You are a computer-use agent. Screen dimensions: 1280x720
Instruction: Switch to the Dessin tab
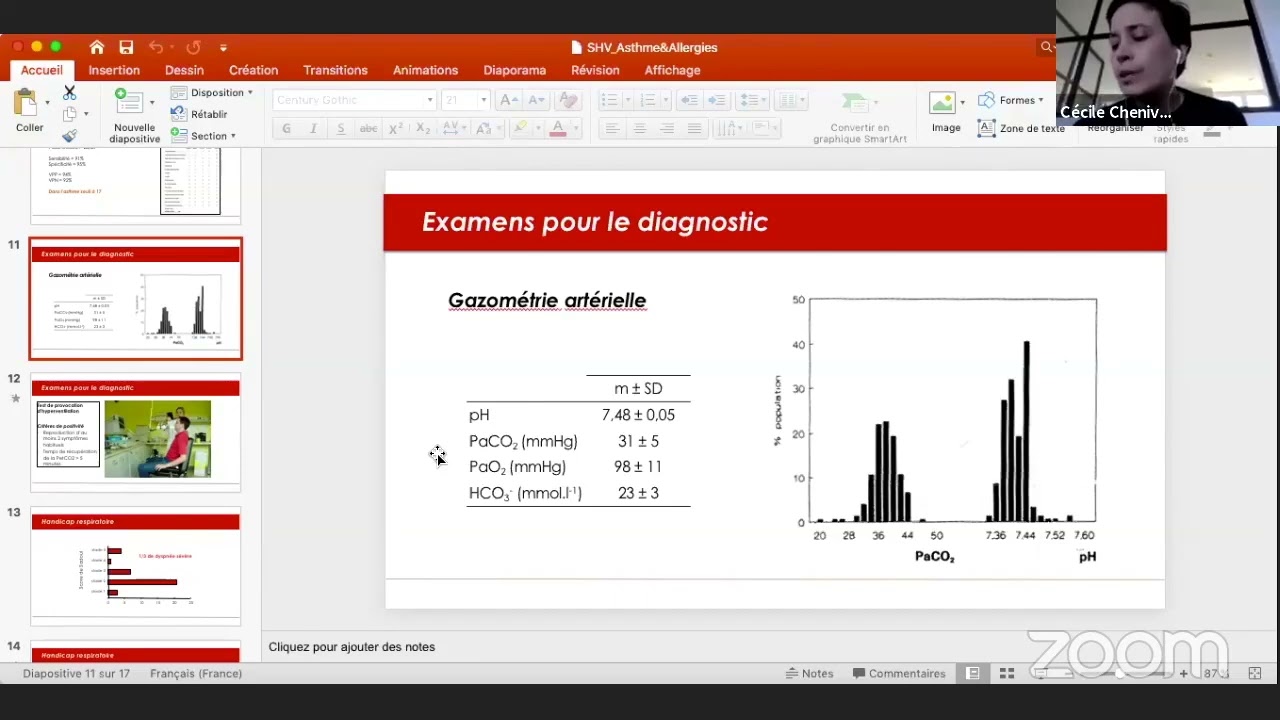(x=184, y=70)
